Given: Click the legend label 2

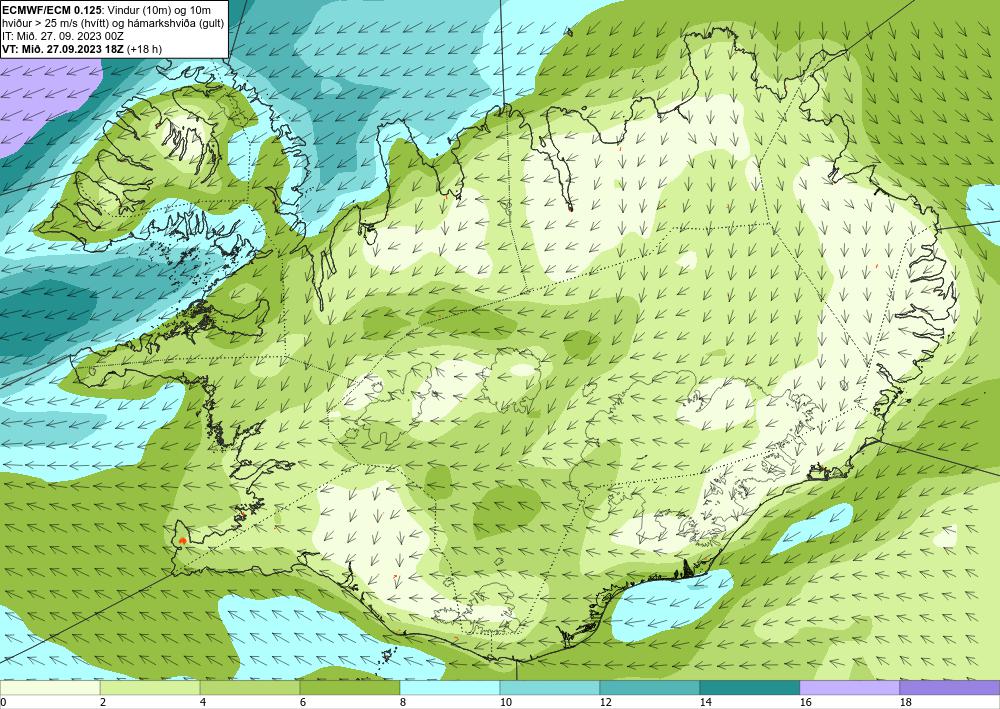Looking at the screenshot, I should coord(102,702).
